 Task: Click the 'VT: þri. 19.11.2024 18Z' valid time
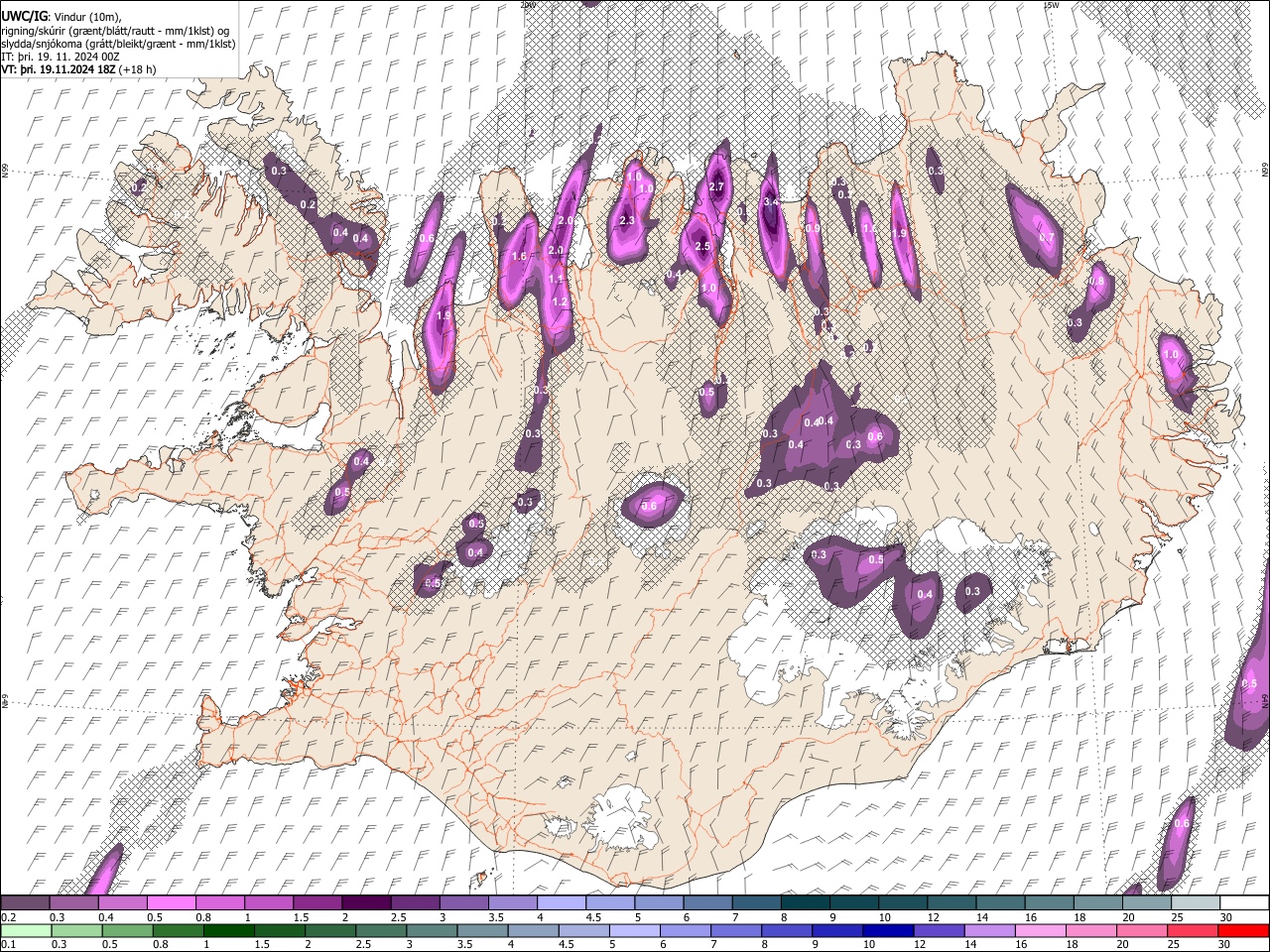(x=59, y=69)
